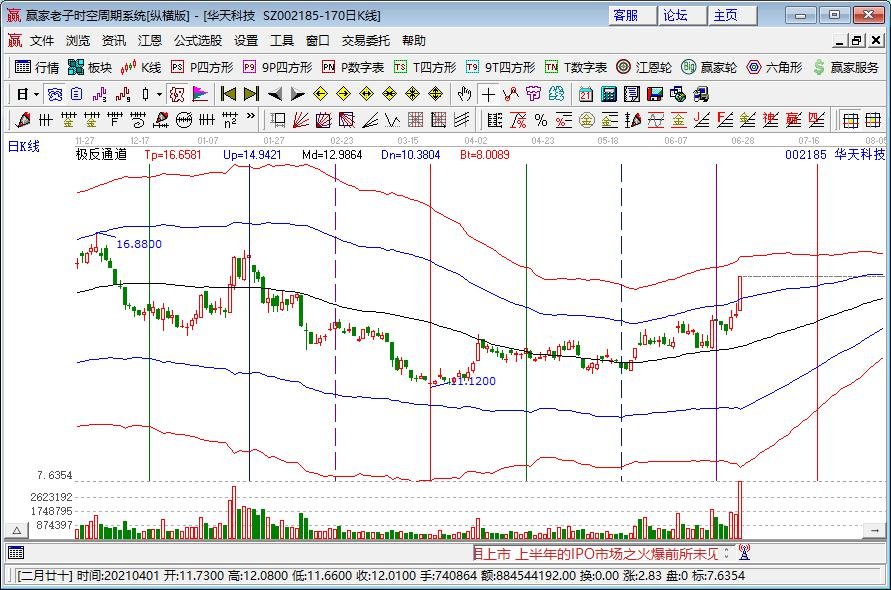Click the percent % tool icon

(541, 119)
